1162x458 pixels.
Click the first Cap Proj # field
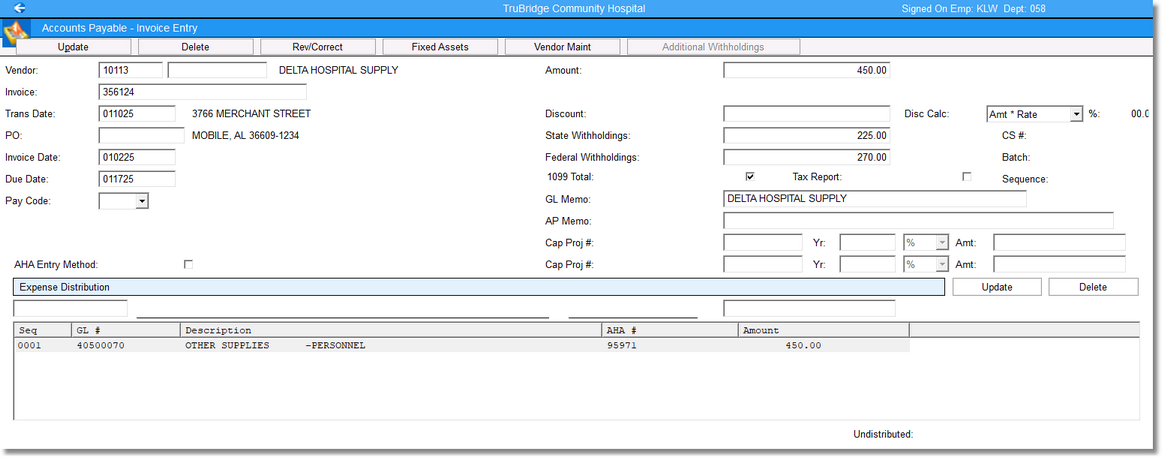click(x=763, y=242)
